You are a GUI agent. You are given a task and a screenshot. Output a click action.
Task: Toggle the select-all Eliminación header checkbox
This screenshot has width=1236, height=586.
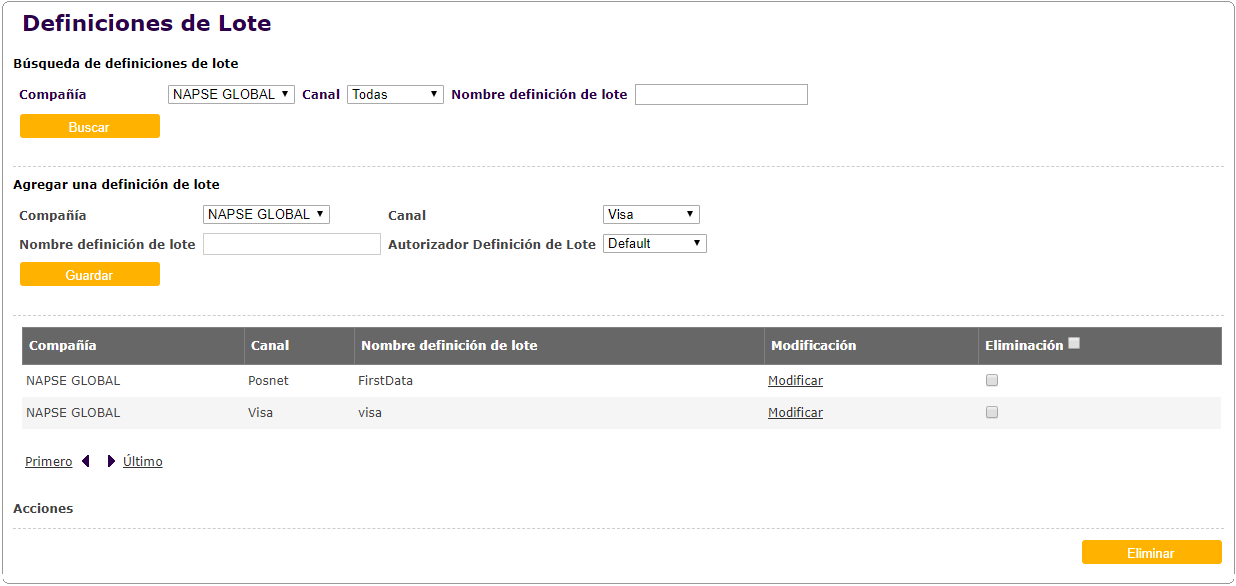coord(1074,343)
